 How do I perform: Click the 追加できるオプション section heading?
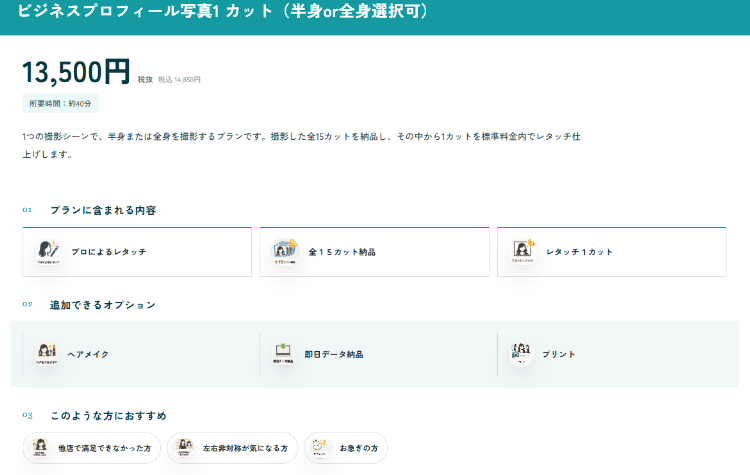click(x=103, y=305)
